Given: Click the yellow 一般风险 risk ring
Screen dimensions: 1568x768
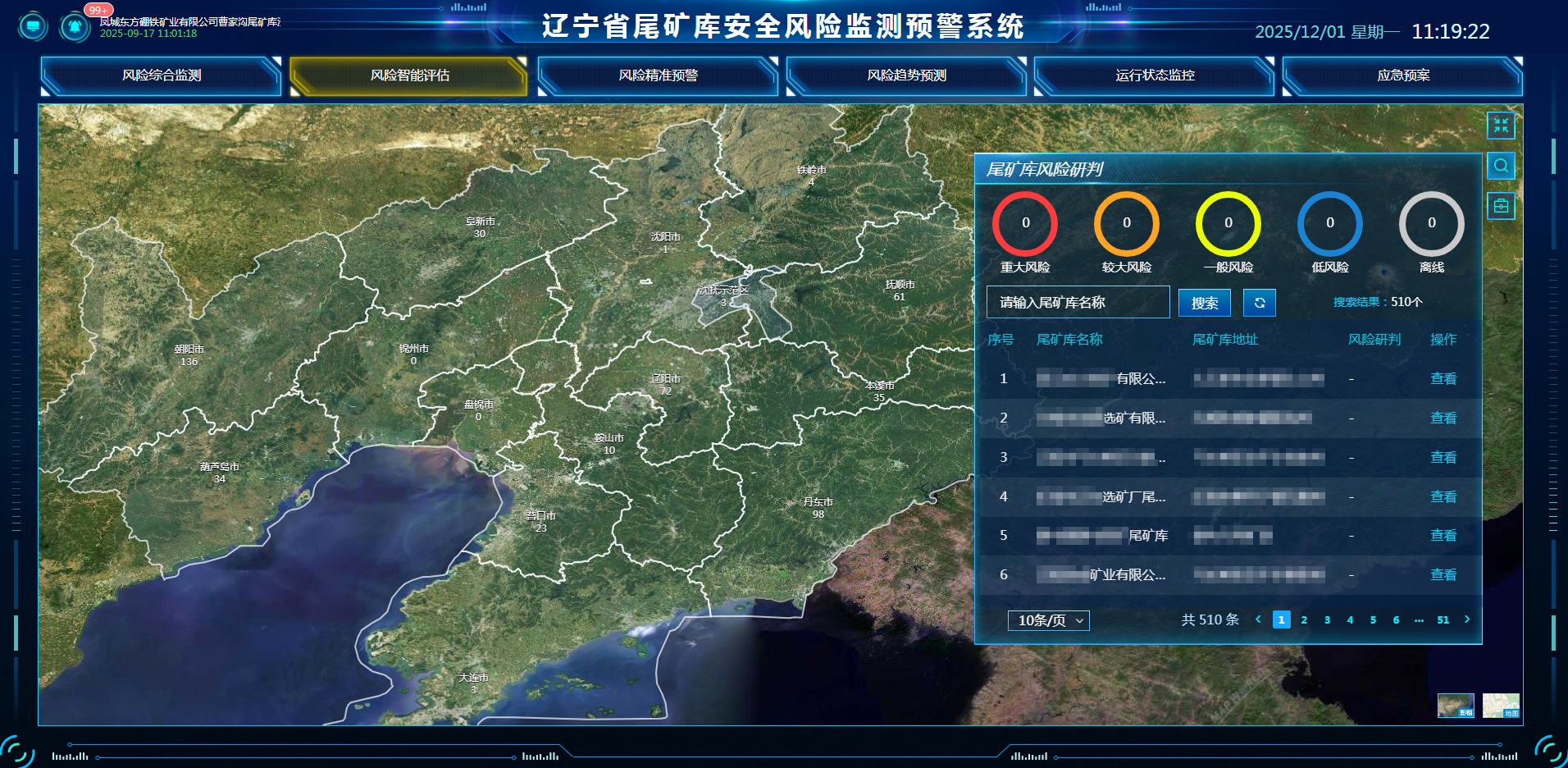Looking at the screenshot, I should pyautogui.click(x=1228, y=222).
